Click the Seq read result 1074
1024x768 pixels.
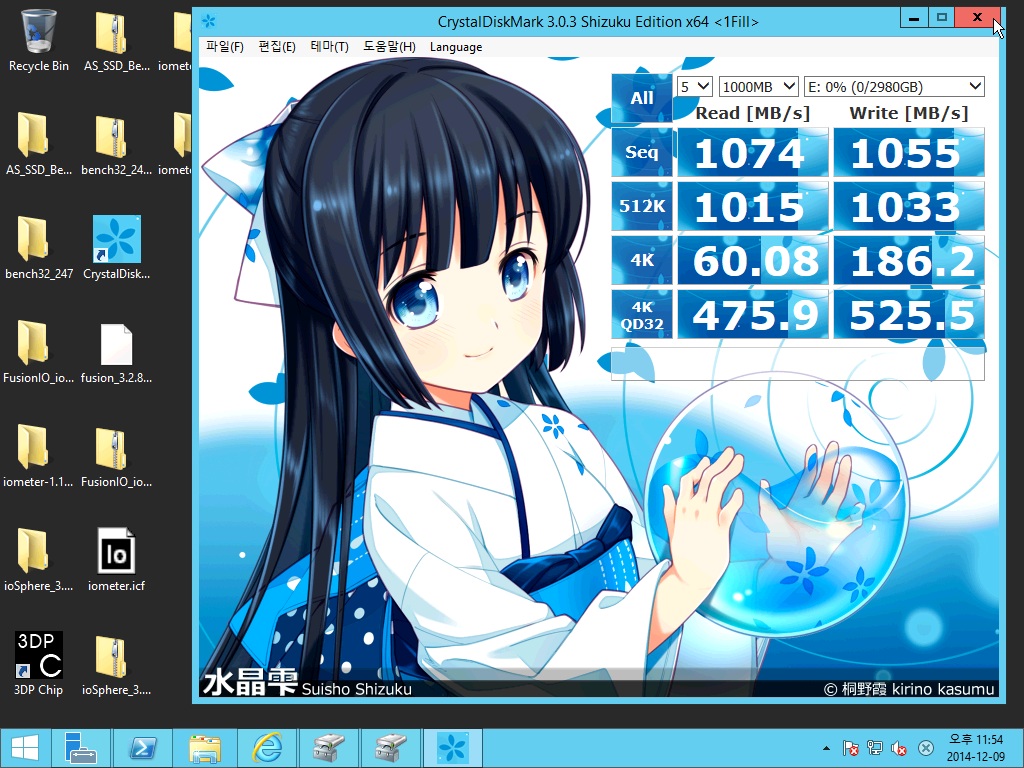tap(752, 152)
